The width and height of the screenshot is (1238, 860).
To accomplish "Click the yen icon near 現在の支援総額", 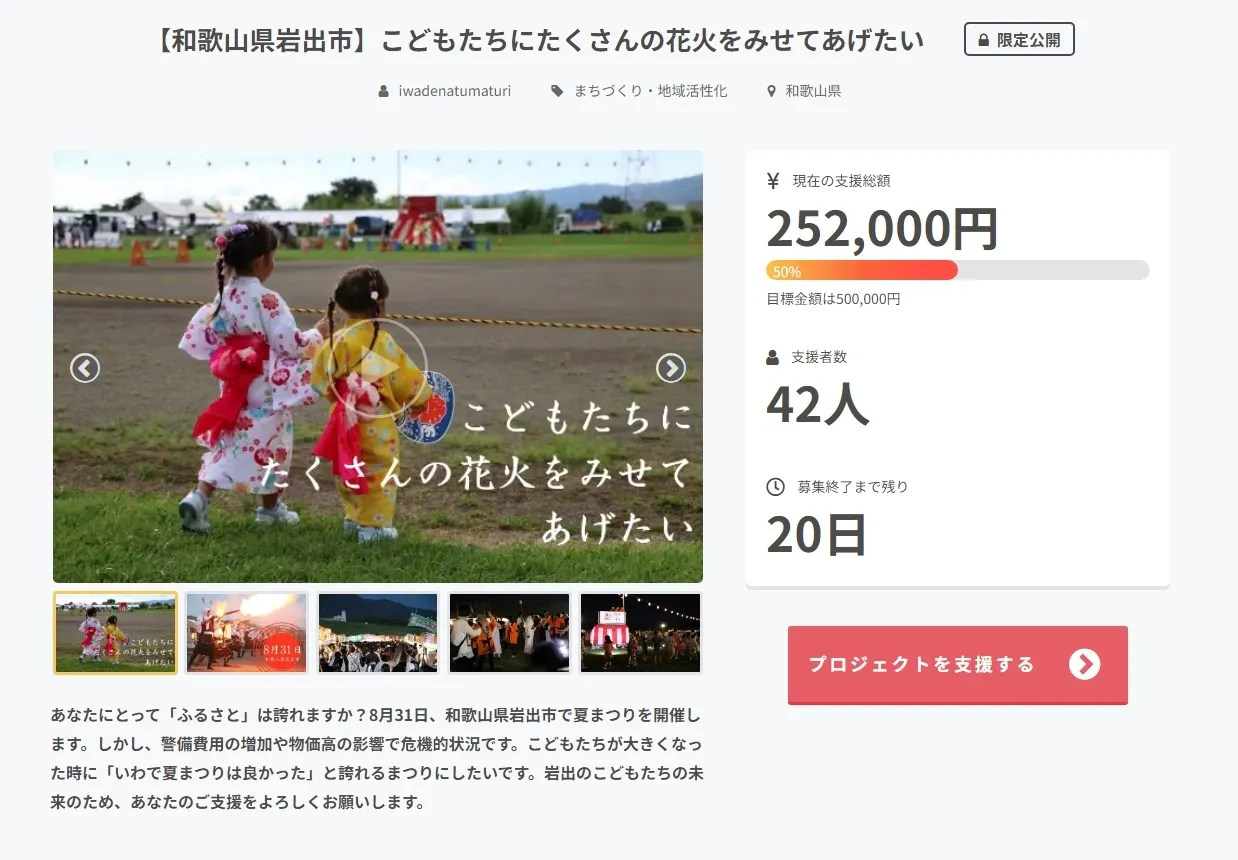I will click(x=773, y=181).
